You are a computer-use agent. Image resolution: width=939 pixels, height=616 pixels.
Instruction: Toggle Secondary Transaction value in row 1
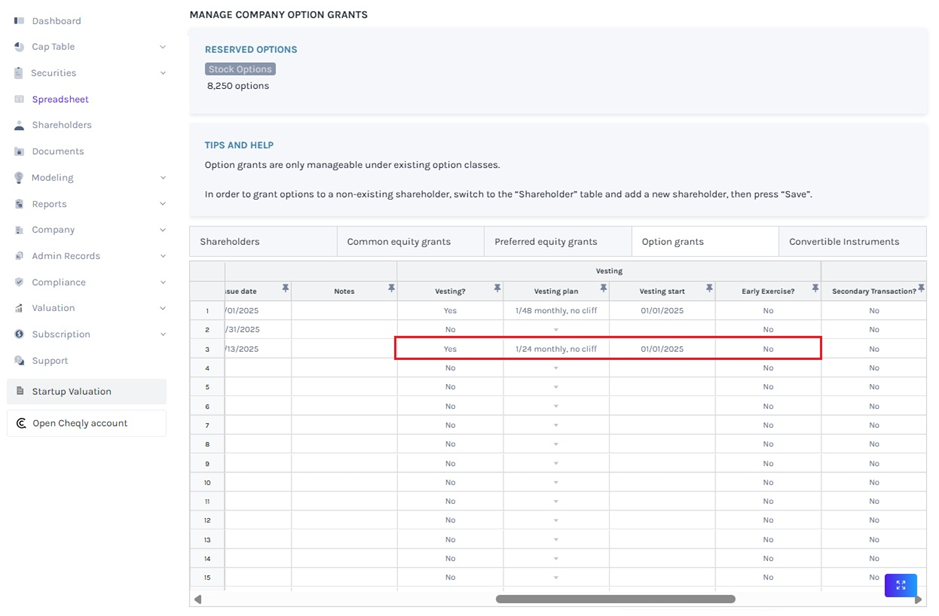click(x=873, y=311)
